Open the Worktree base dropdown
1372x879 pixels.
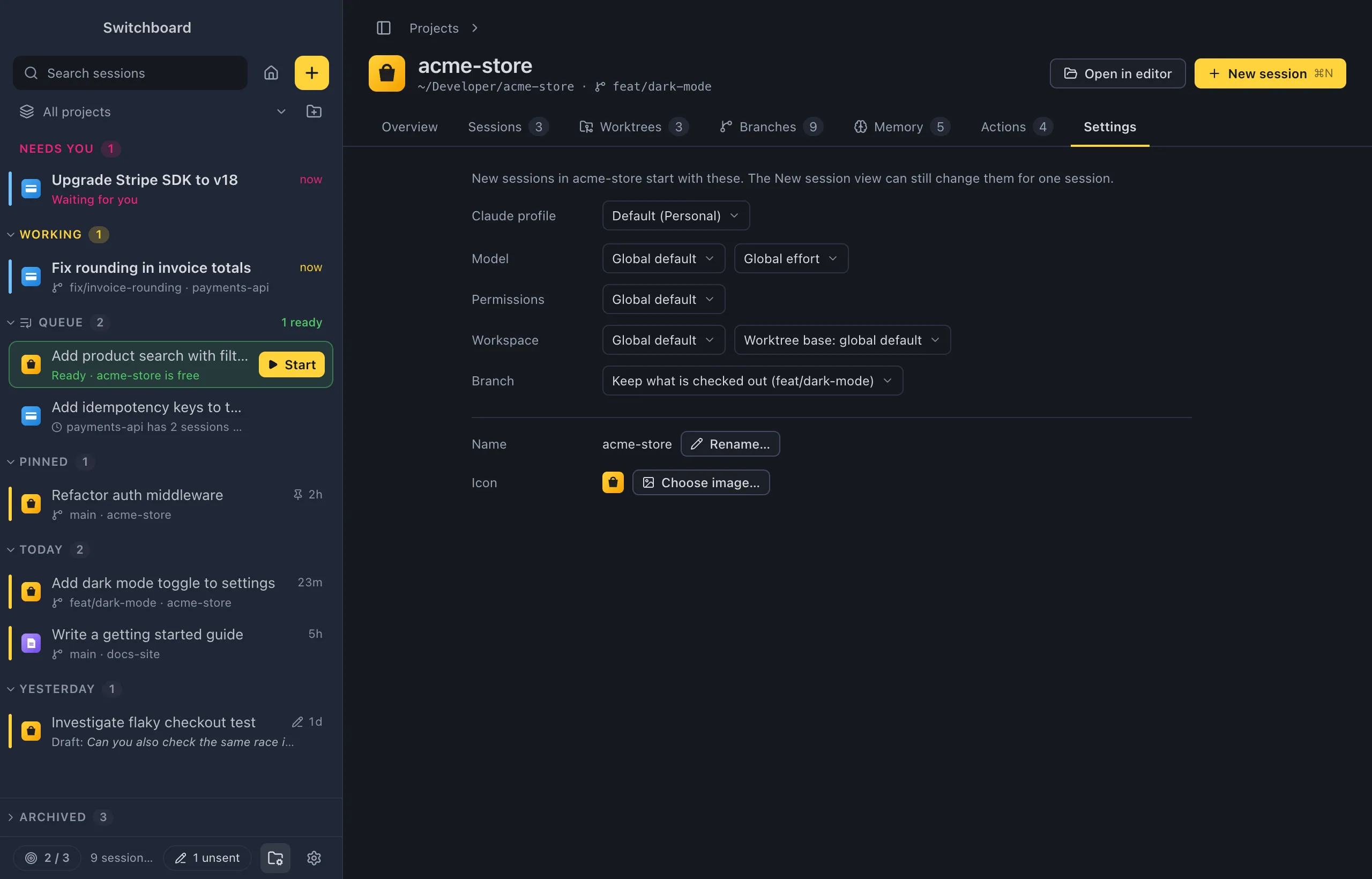pyautogui.click(x=842, y=340)
